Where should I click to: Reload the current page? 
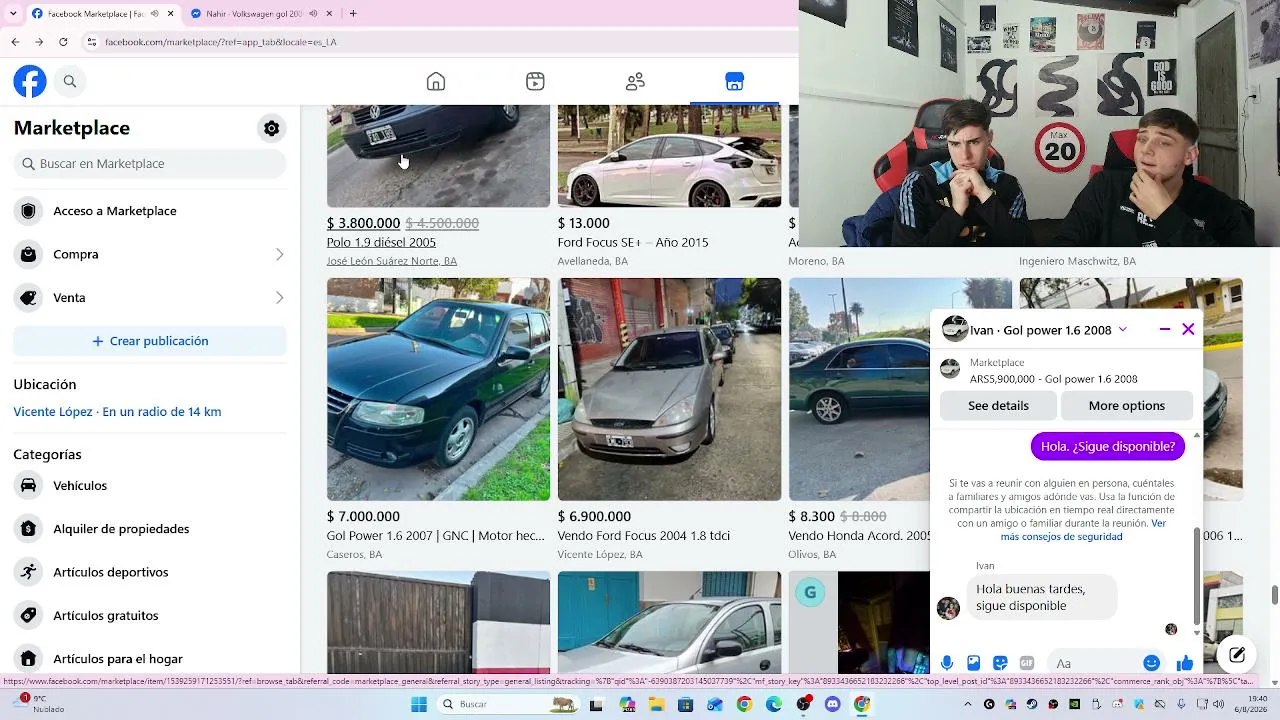point(63,42)
